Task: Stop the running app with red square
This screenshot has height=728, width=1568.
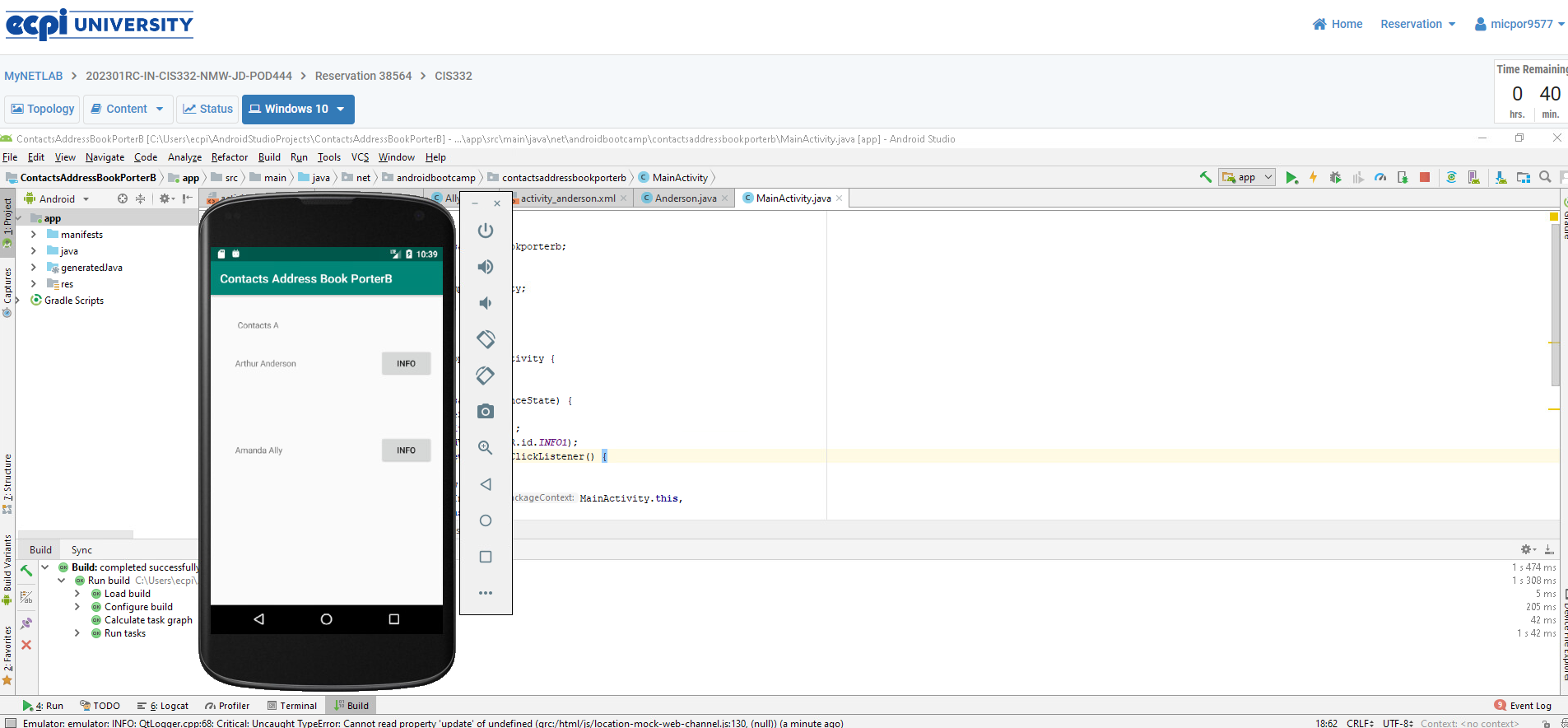Action: (x=1425, y=177)
